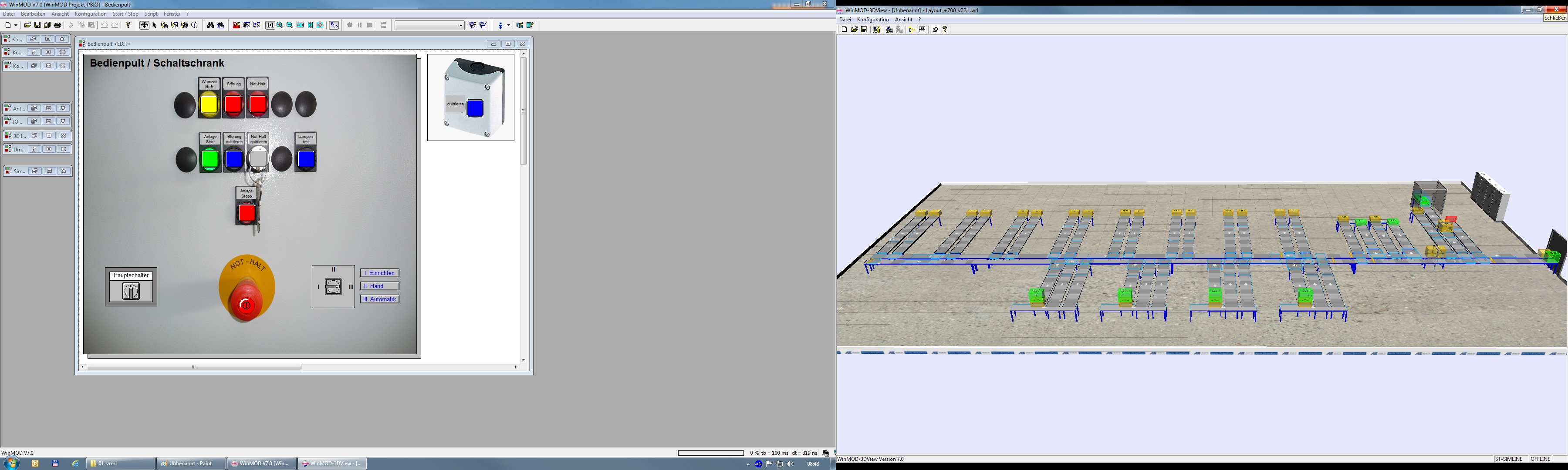Fit the view to width using the horizontal arrows icon
This screenshot has height=470, width=1568.
pos(300,26)
